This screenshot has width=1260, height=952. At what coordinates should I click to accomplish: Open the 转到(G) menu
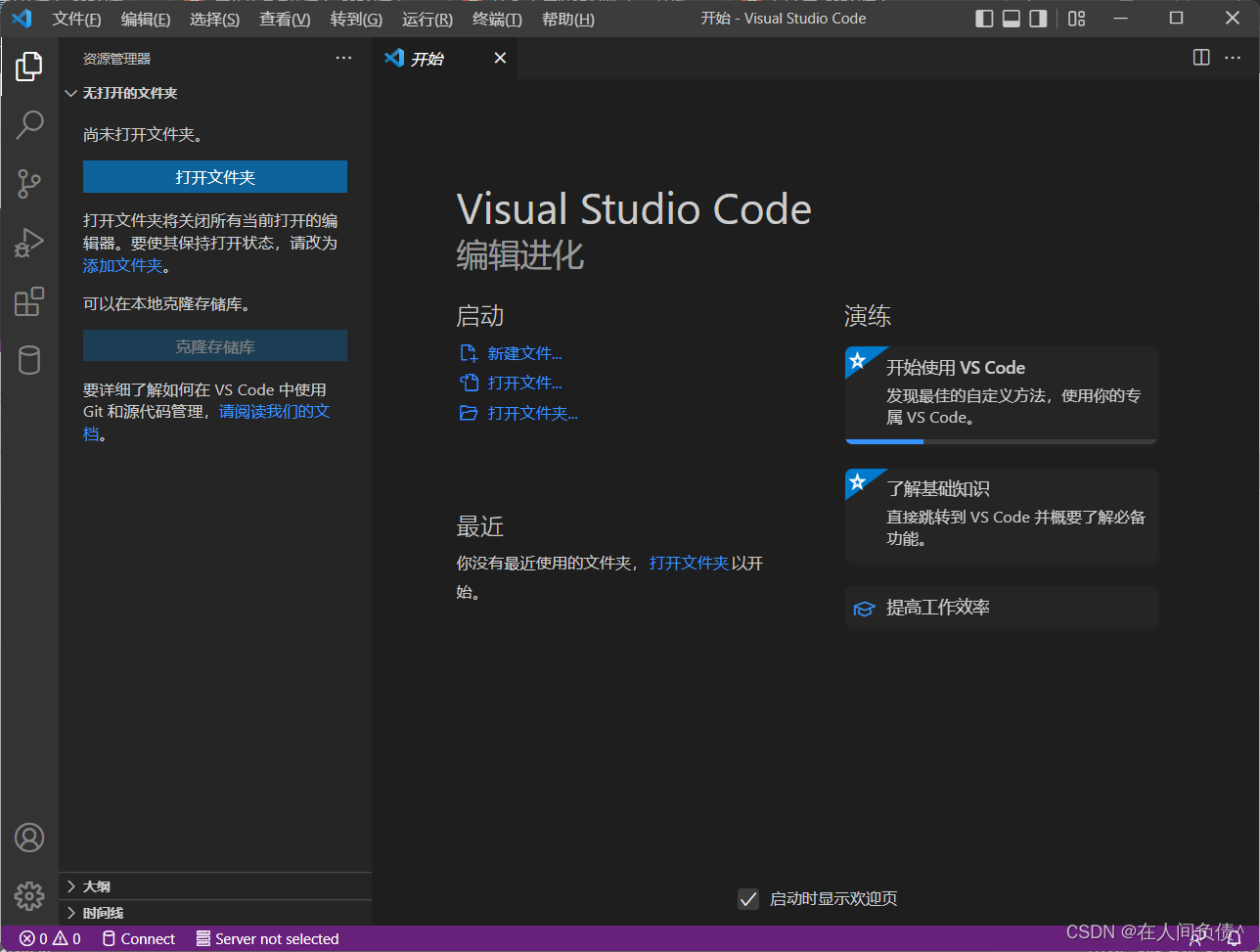(x=356, y=20)
